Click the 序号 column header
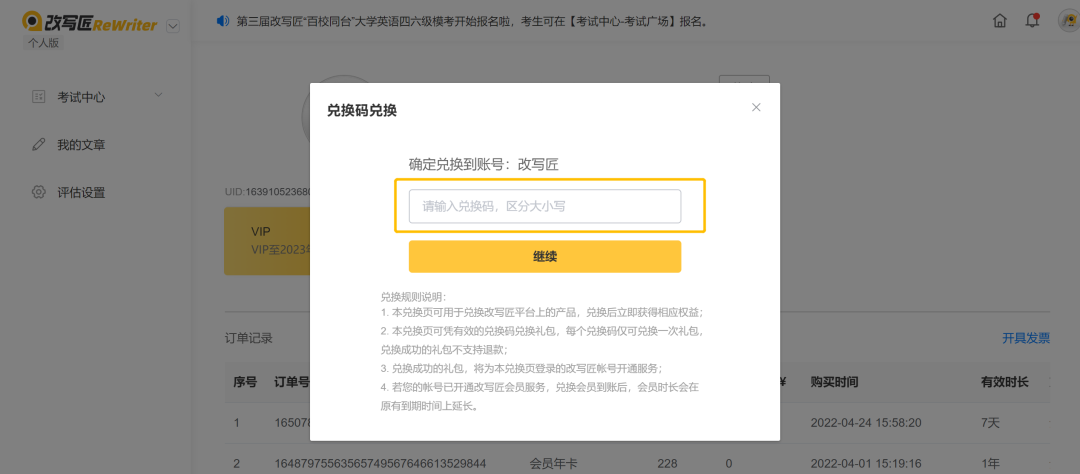 [245, 382]
